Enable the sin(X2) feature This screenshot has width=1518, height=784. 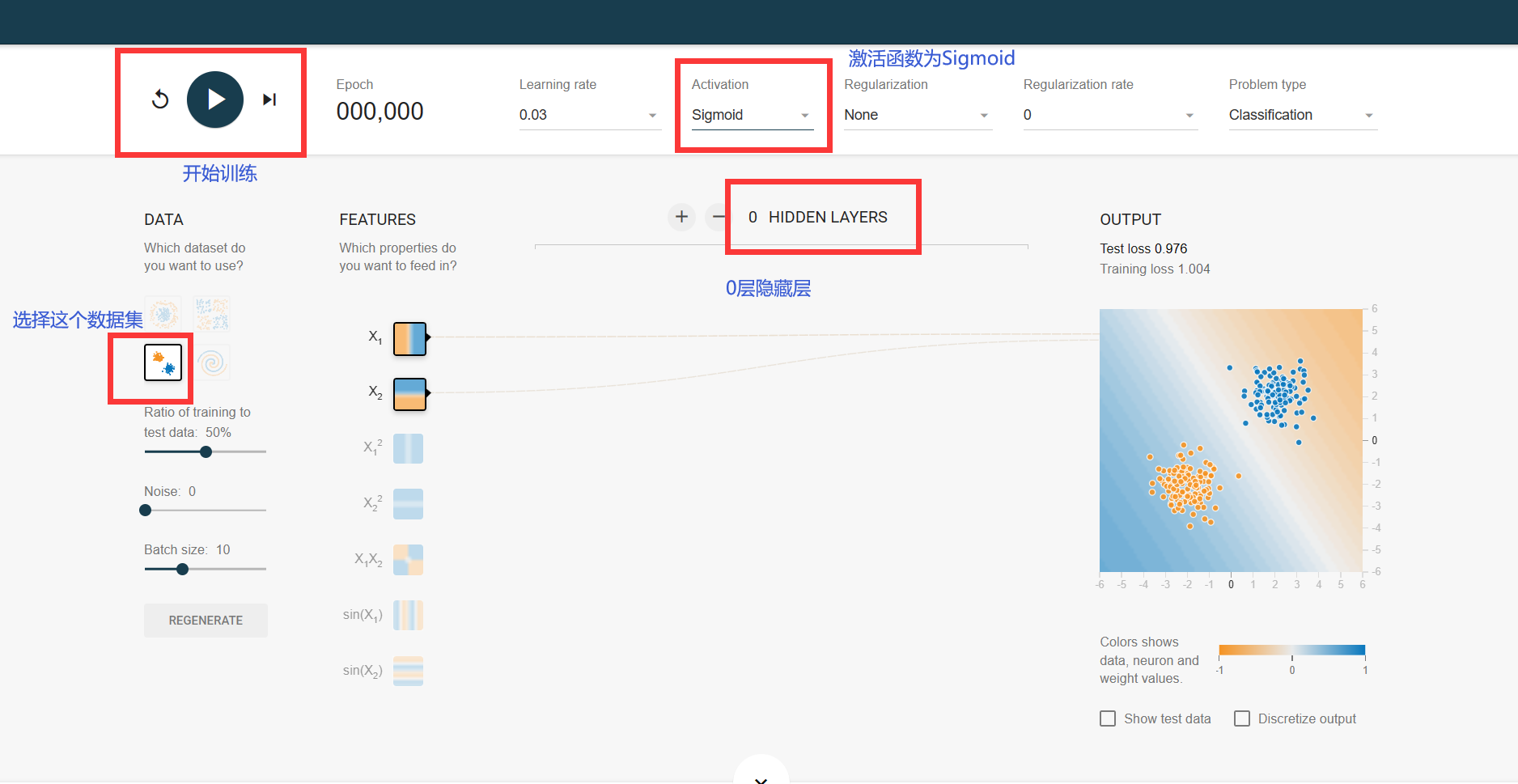pyautogui.click(x=408, y=672)
